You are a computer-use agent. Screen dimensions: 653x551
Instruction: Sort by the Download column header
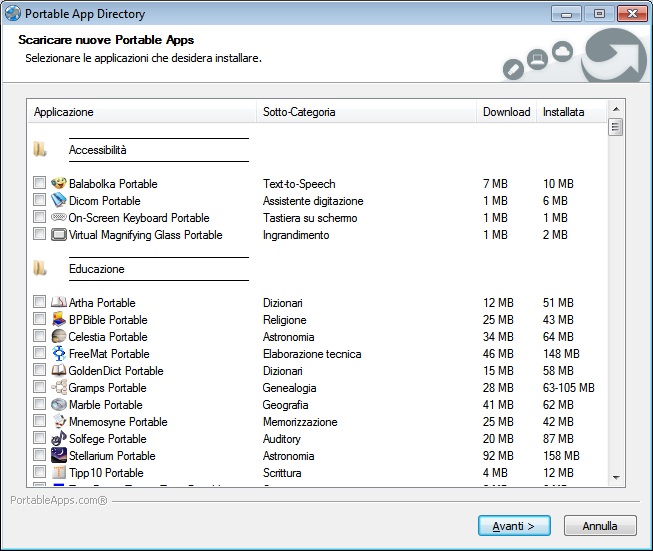point(506,112)
